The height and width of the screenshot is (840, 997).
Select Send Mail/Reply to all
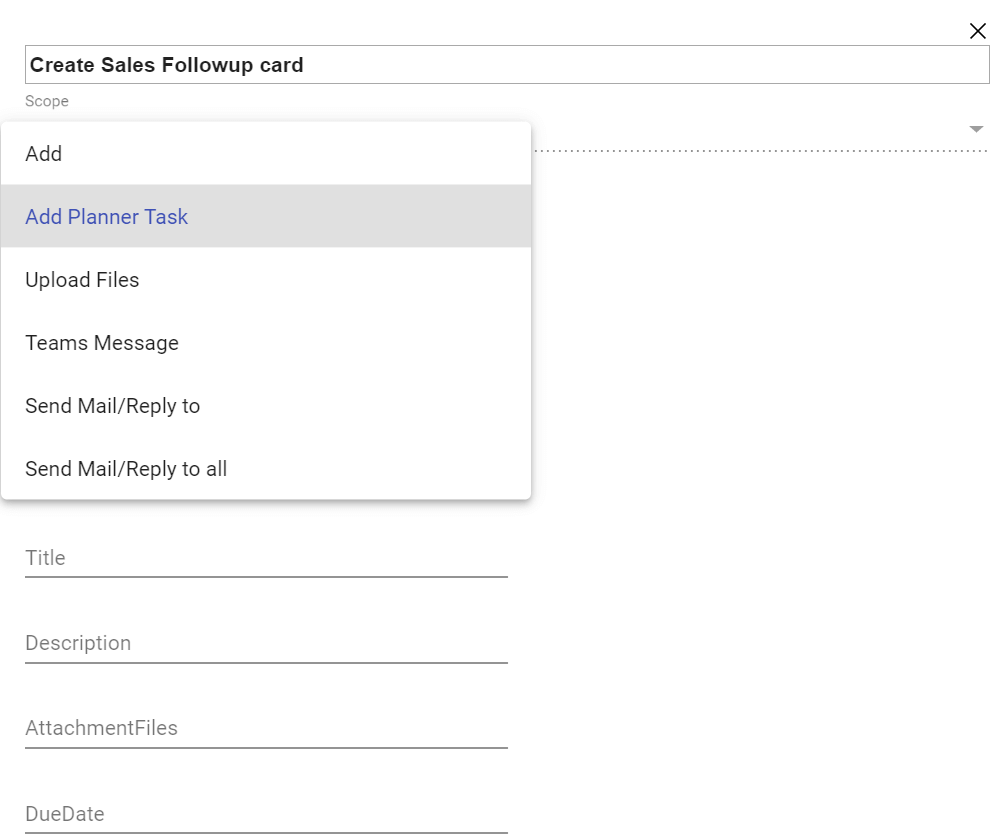(265, 469)
